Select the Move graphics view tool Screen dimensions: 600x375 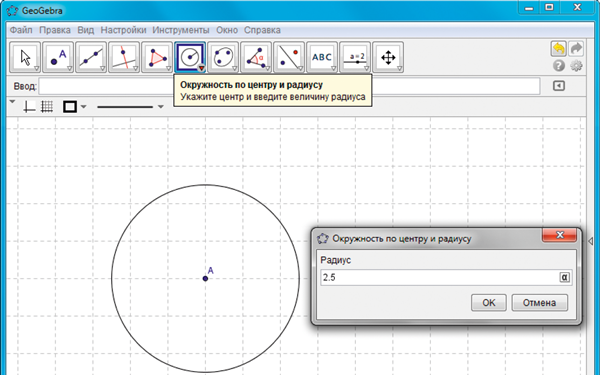tap(388, 57)
